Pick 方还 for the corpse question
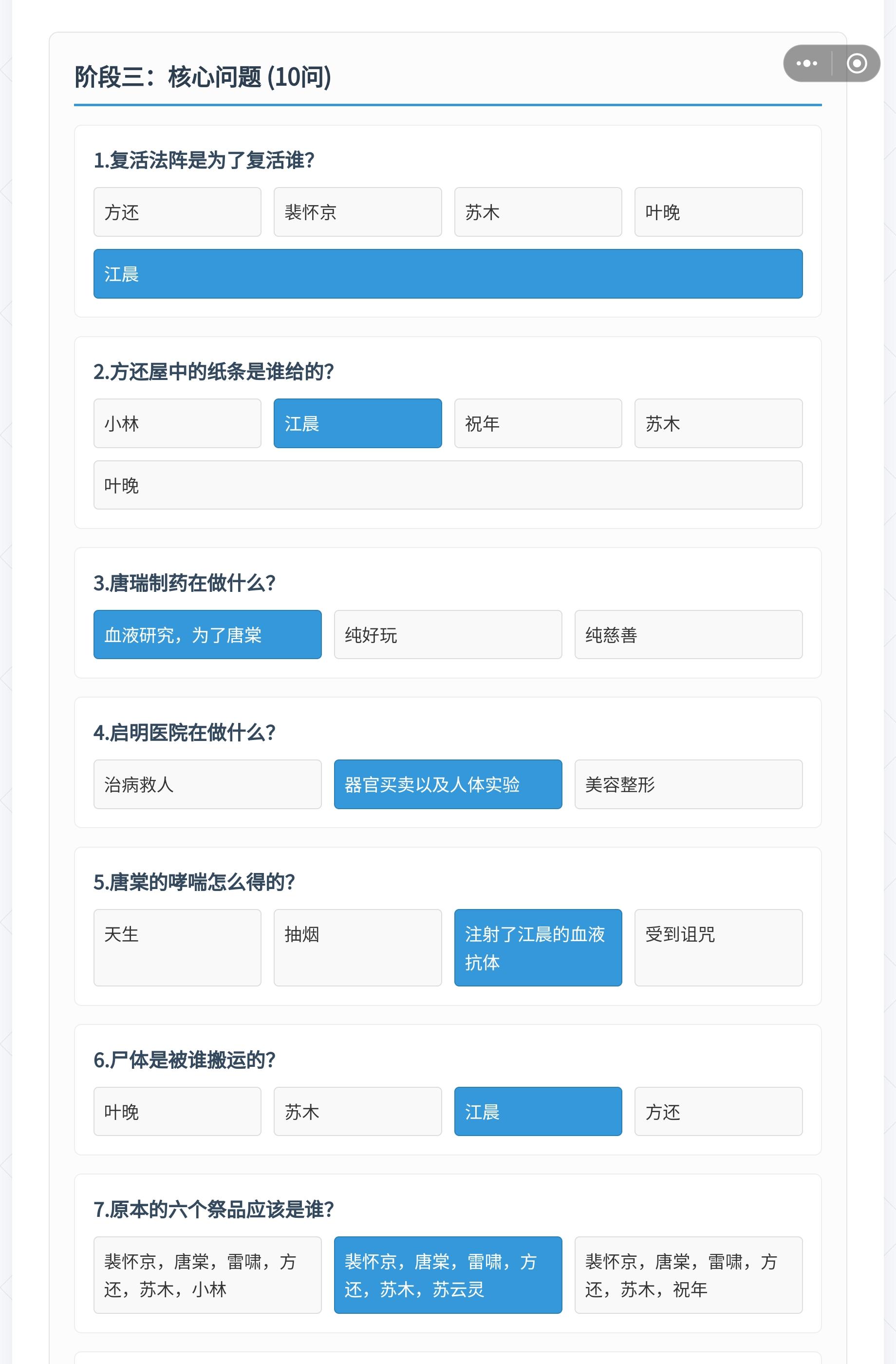Image resolution: width=896 pixels, height=1364 pixels. [x=718, y=1112]
